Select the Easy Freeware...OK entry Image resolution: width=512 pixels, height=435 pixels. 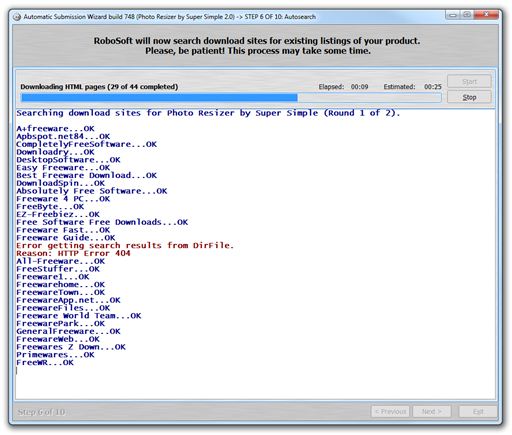(x=63, y=168)
